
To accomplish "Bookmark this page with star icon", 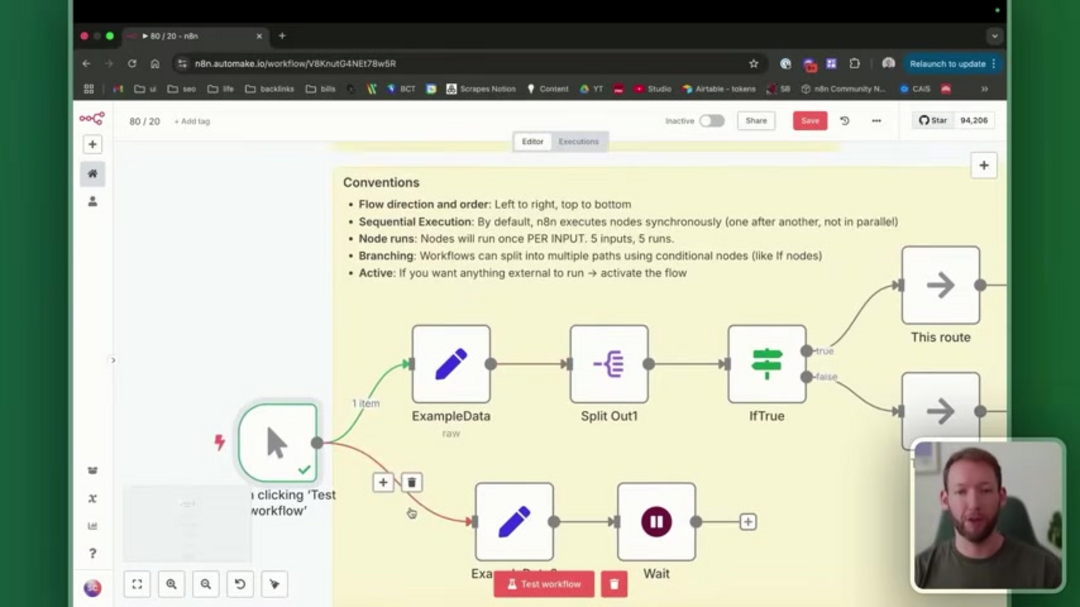I will [753, 63].
